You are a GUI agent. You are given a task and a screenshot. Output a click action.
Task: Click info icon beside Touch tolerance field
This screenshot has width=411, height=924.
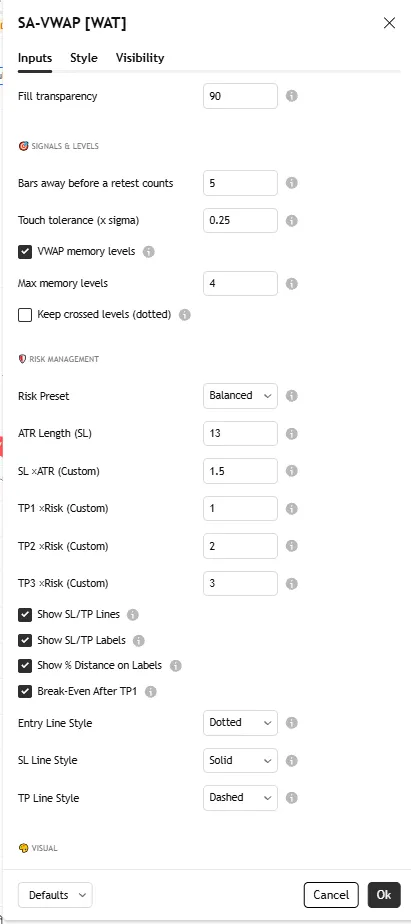291,221
